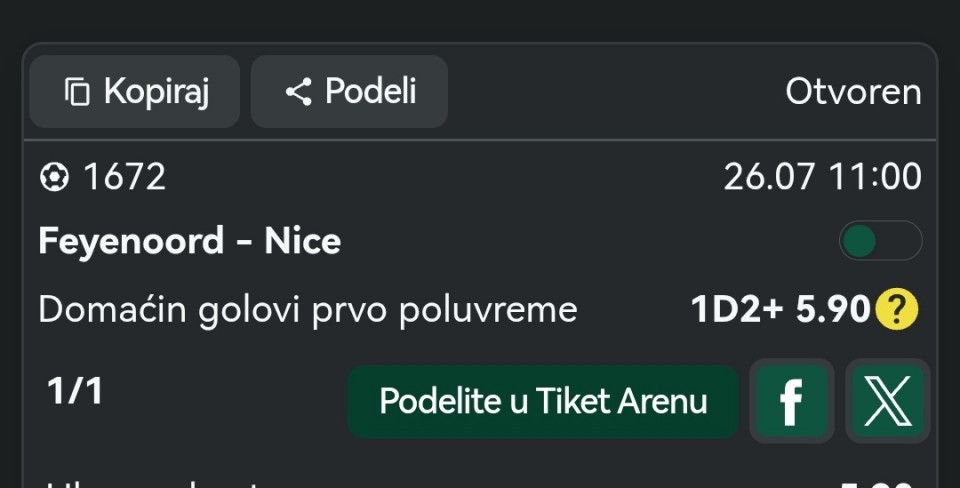The image size is (960, 488).
Task: Toggle the Feyenoord - Nice match switch
Action: point(880,241)
